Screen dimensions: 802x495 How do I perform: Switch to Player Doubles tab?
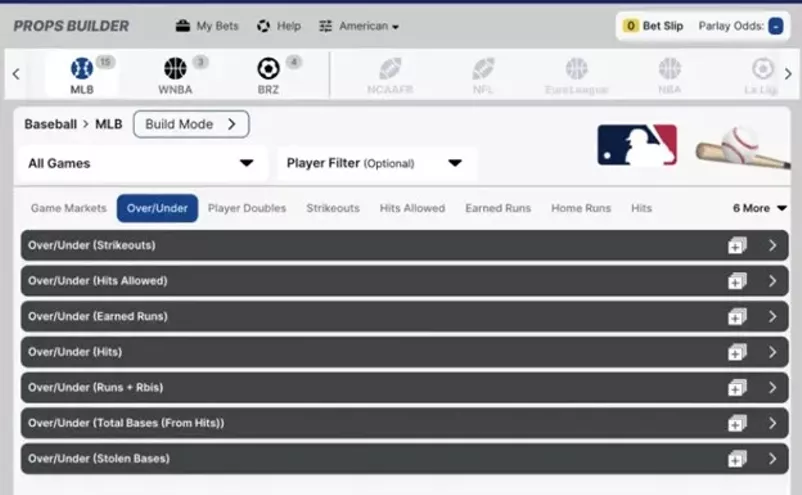(x=247, y=208)
